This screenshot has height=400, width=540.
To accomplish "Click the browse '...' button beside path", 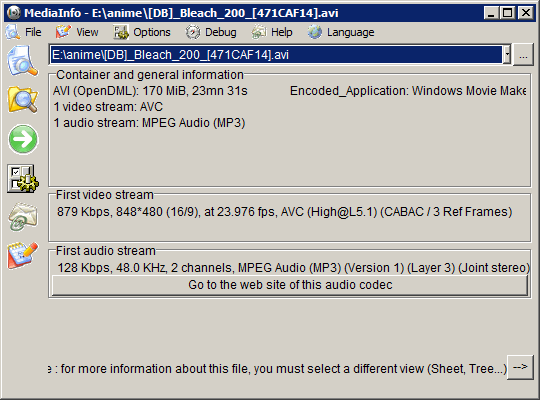I will [523, 55].
